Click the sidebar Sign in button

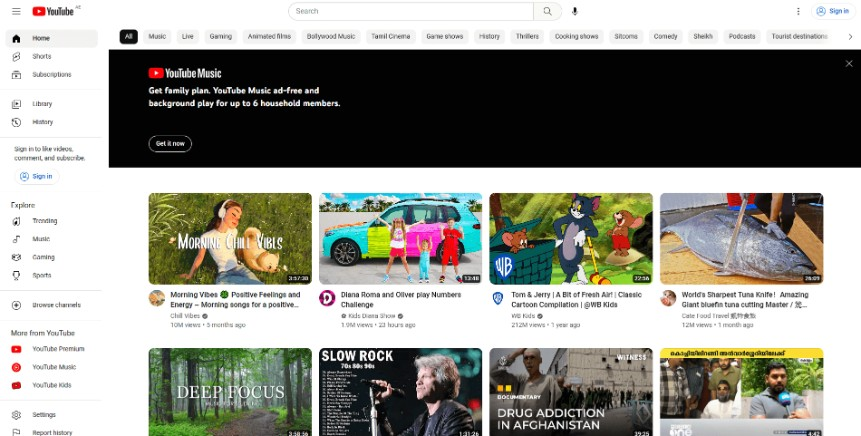(37, 176)
